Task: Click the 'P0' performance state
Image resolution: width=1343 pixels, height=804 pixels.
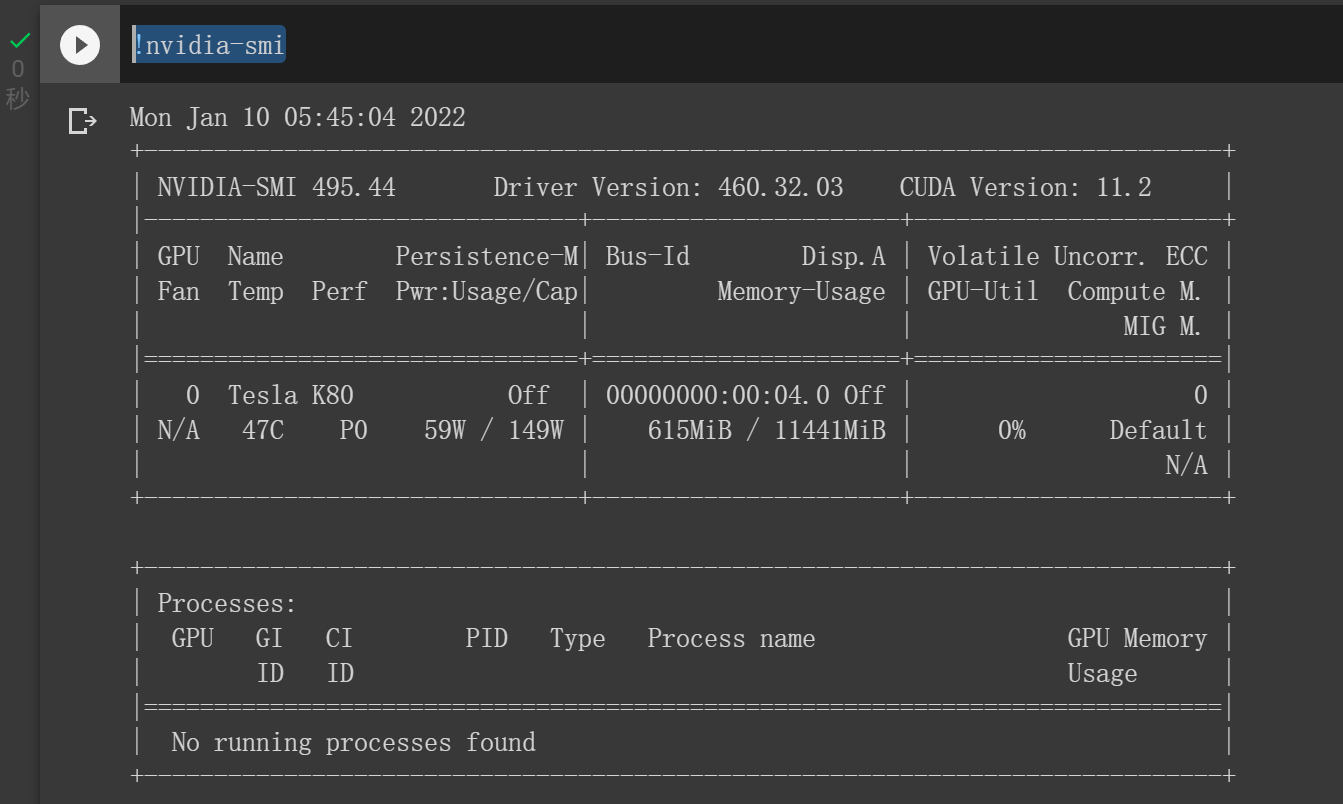Action: [353, 430]
